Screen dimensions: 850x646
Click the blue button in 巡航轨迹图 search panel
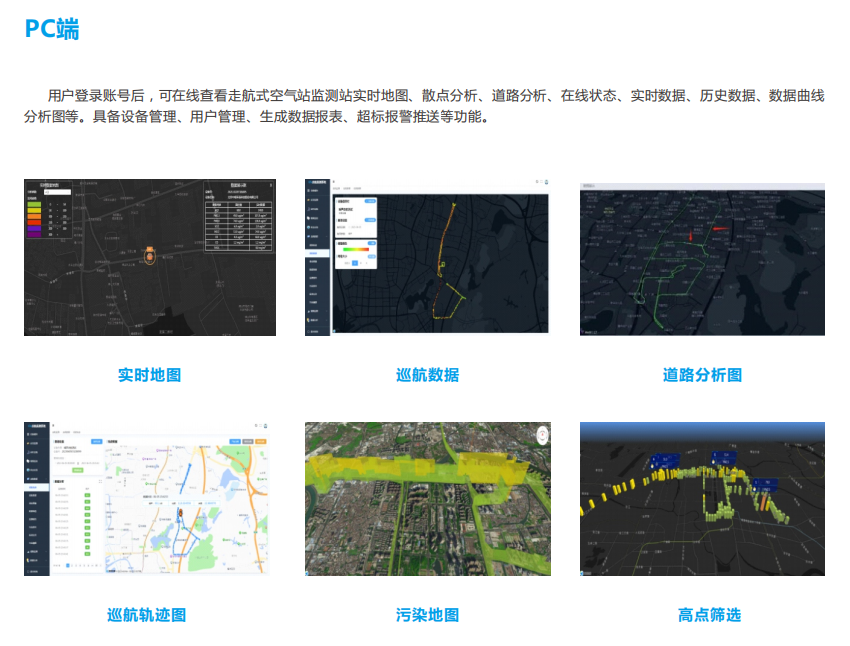[96, 441]
